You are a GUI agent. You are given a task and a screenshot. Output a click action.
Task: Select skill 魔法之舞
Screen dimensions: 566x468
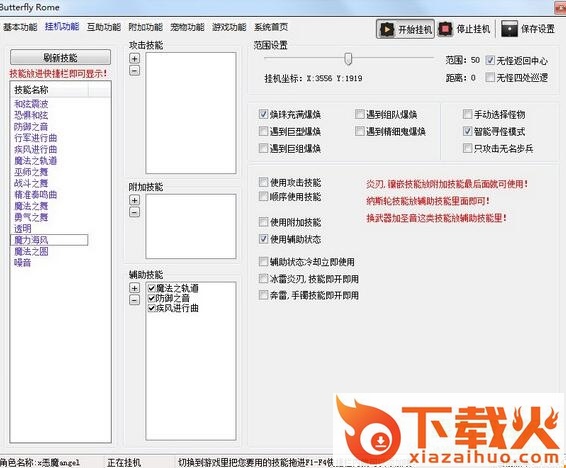[x=31, y=206]
